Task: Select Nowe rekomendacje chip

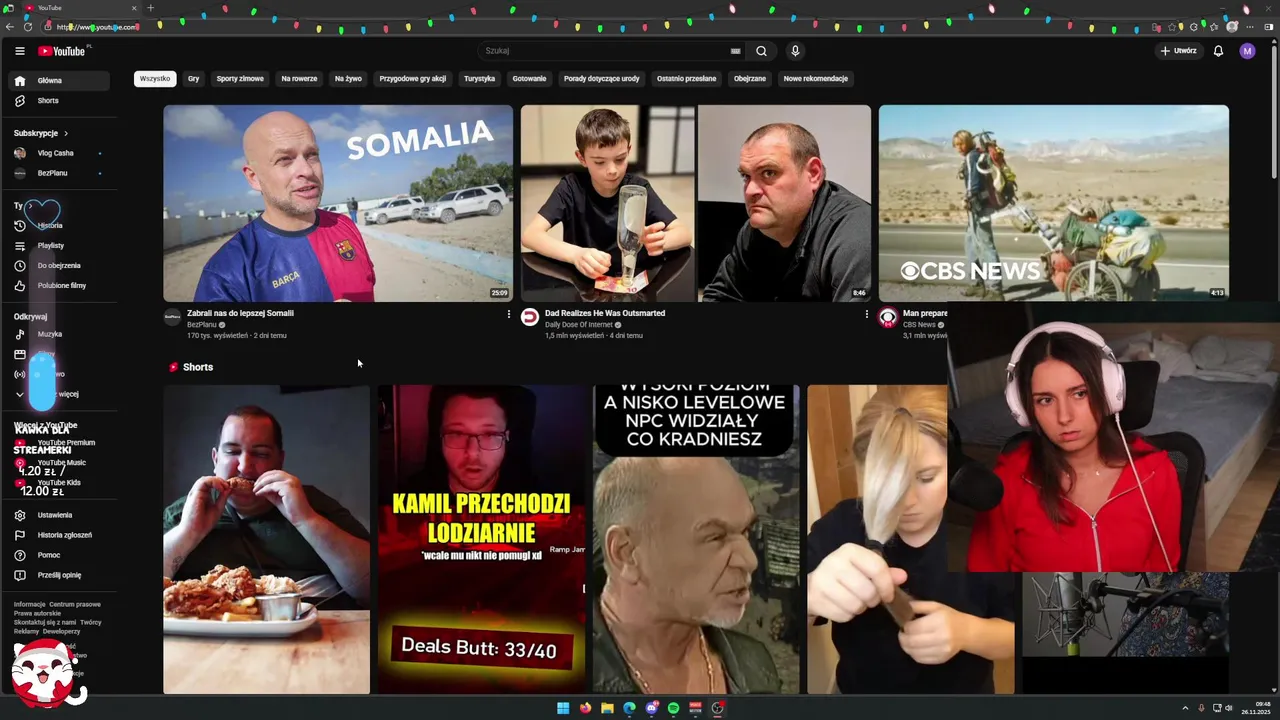Action: point(816,79)
